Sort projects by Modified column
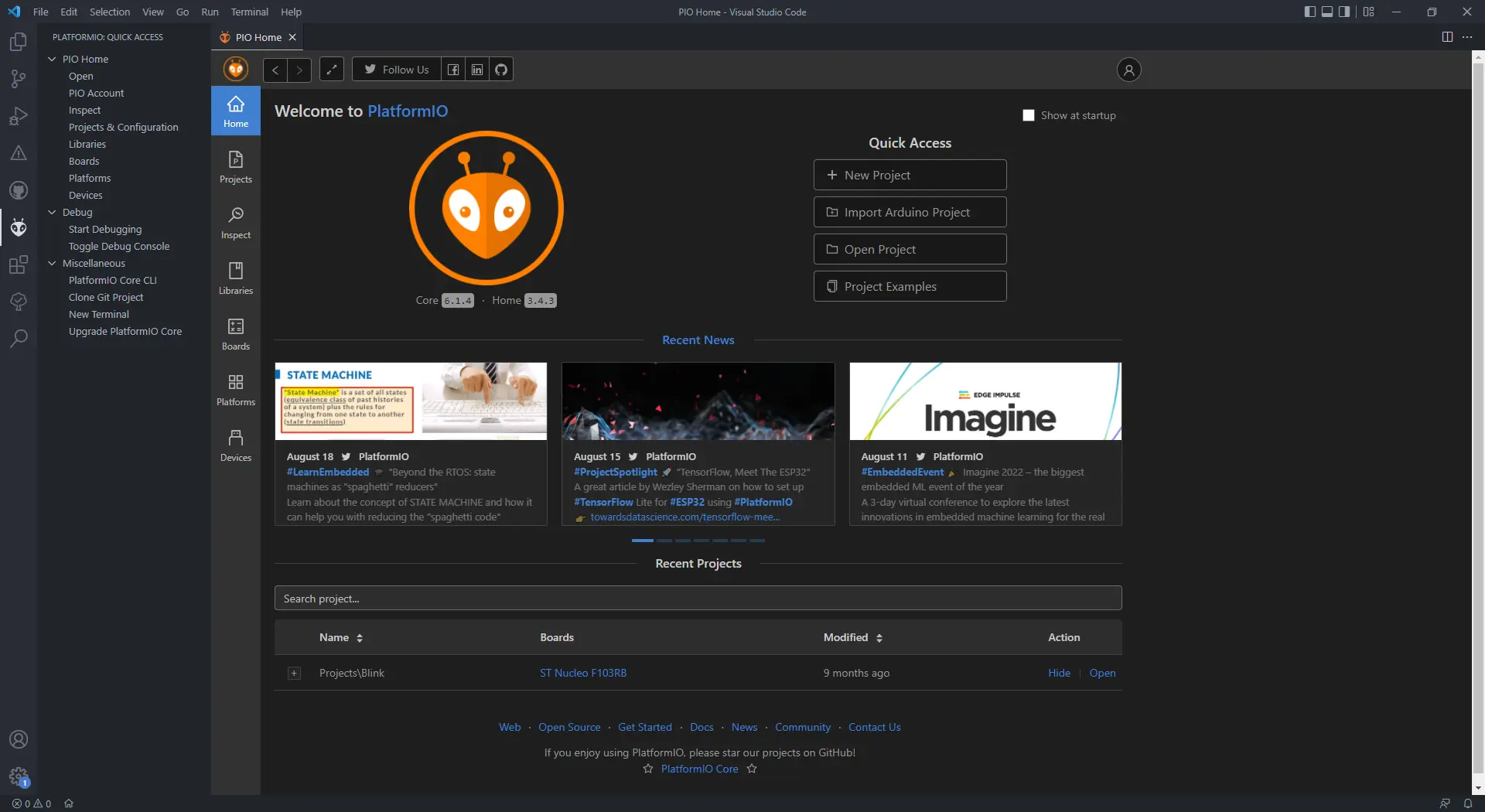This screenshot has width=1485, height=812. [x=852, y=637]
